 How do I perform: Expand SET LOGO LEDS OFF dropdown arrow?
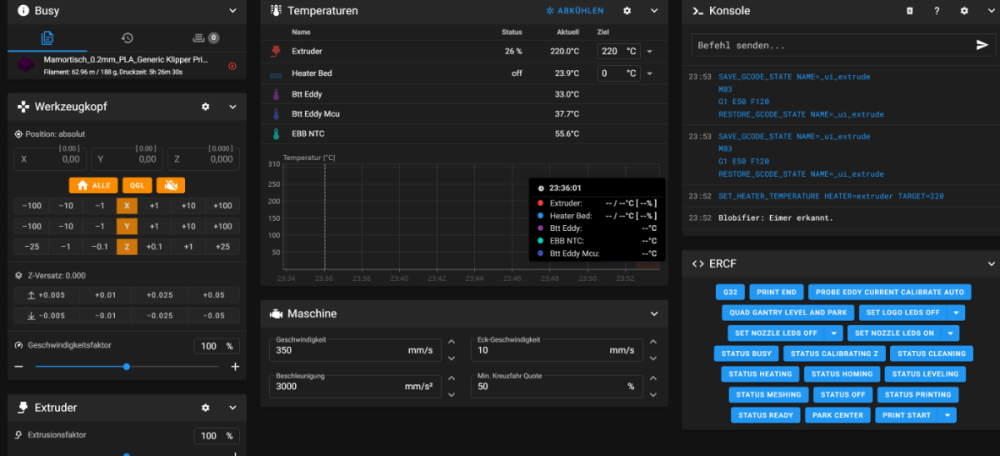pyautogui.click(x=956, y=313)
